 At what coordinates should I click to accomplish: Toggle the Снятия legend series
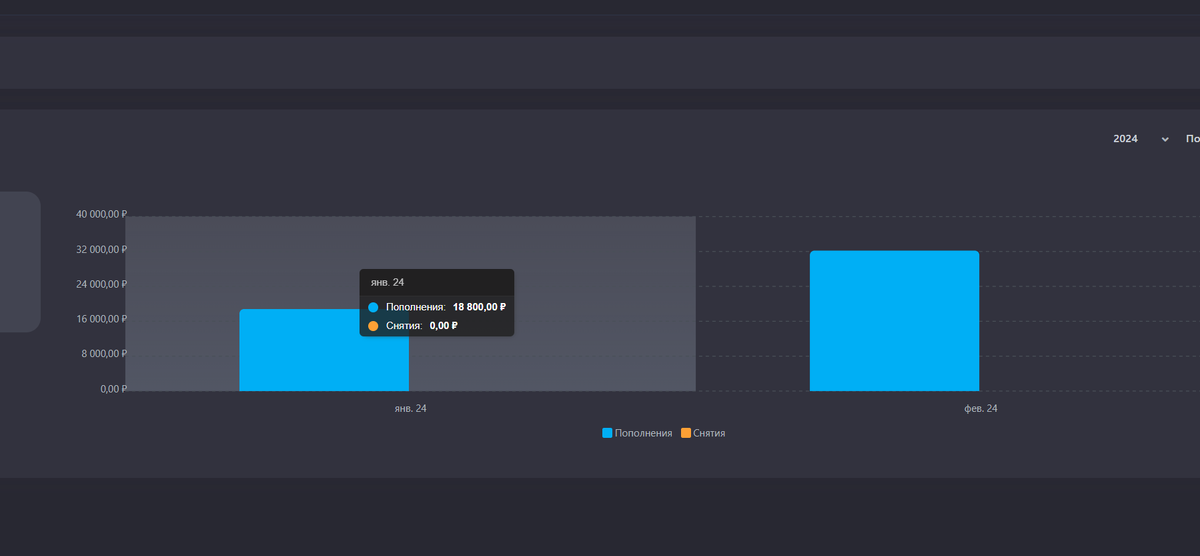click(703, 433)
